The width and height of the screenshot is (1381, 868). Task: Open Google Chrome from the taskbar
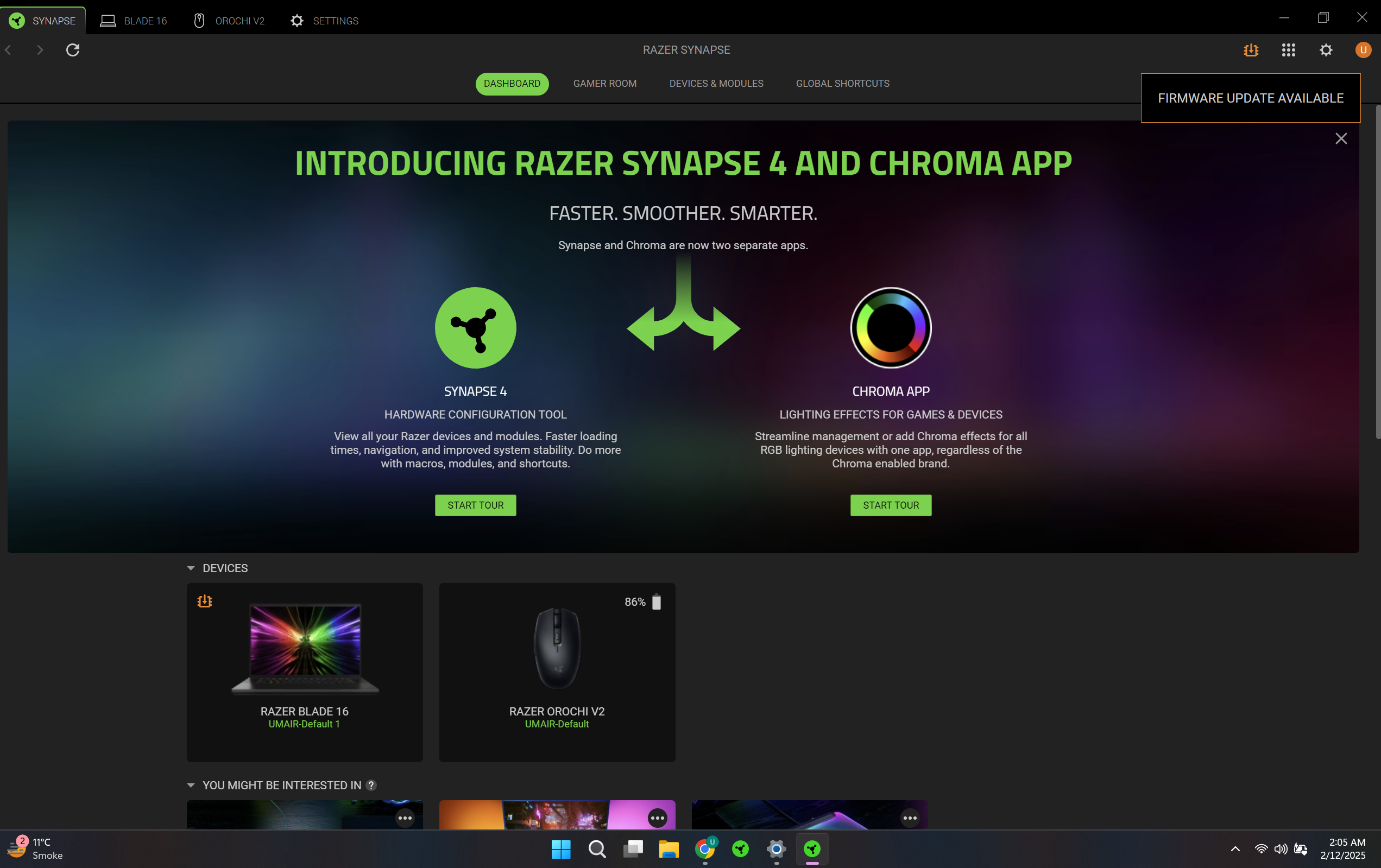click(x=705, y=849)
